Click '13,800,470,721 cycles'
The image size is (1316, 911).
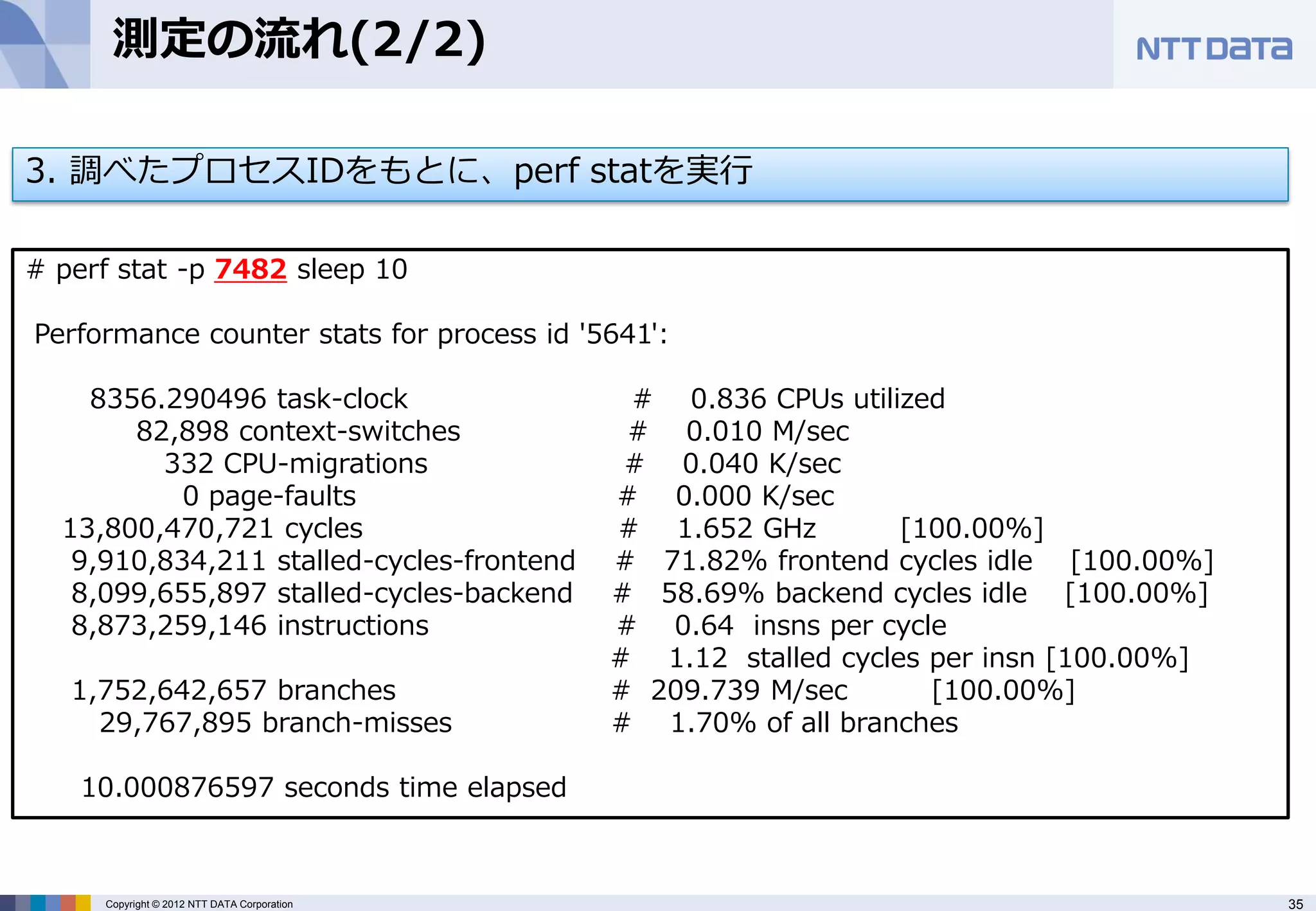click(213, 529)
